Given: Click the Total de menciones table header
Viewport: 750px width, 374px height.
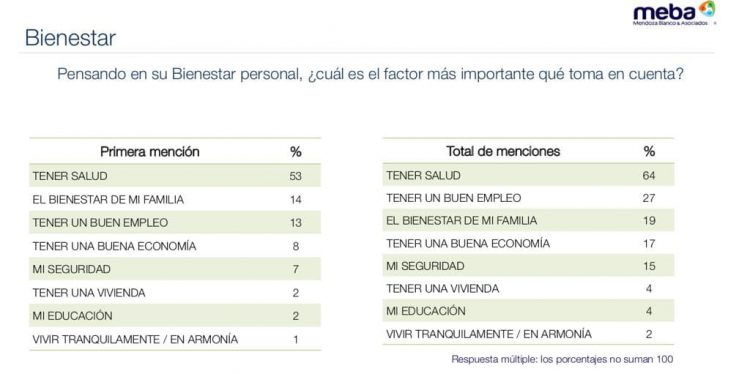Looking at the screenshot, I should click(503, 152).
